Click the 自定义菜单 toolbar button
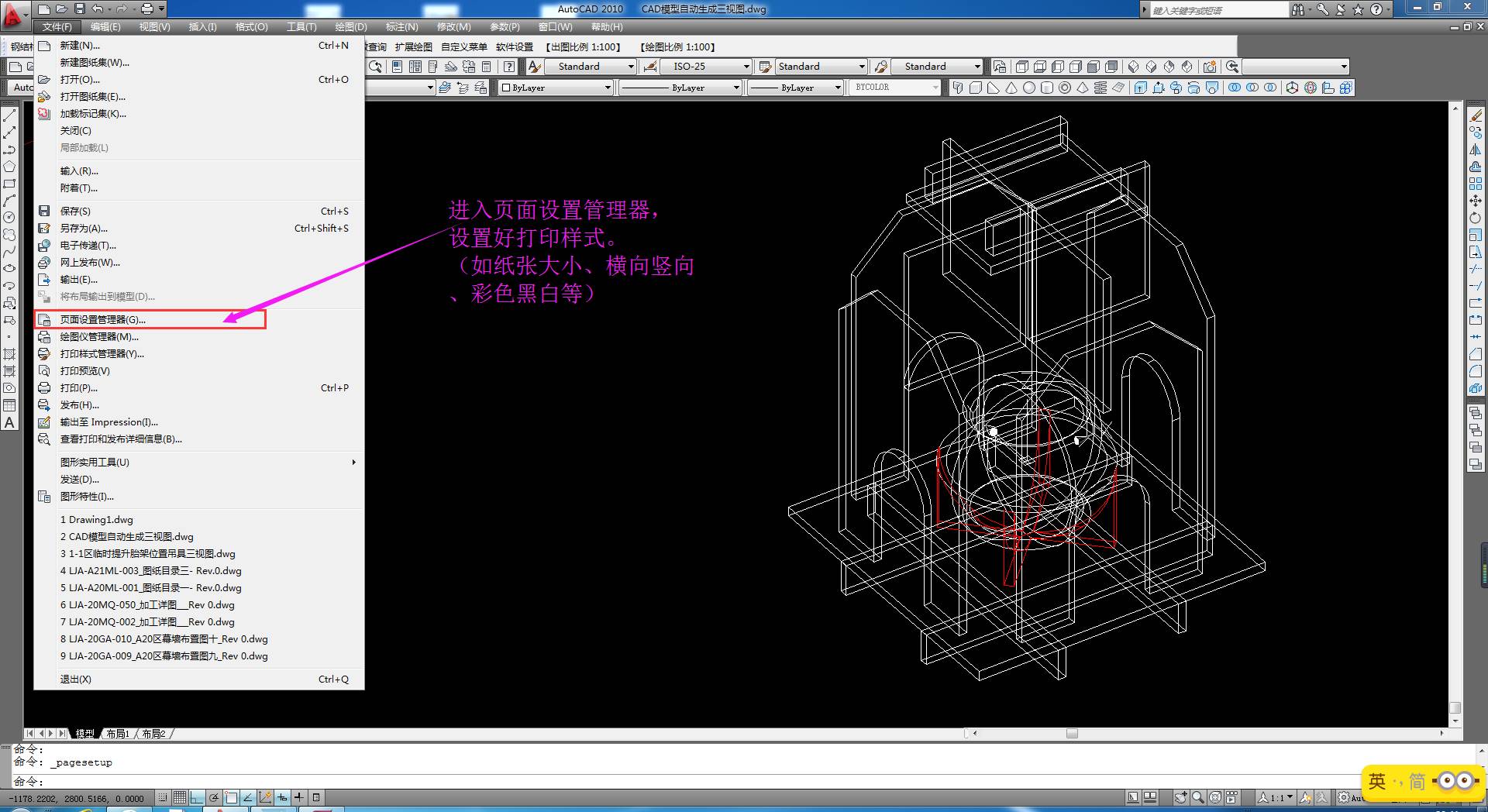Image resolution: width=1488 pixels, height=812 pixels. (x=464, y=47)
